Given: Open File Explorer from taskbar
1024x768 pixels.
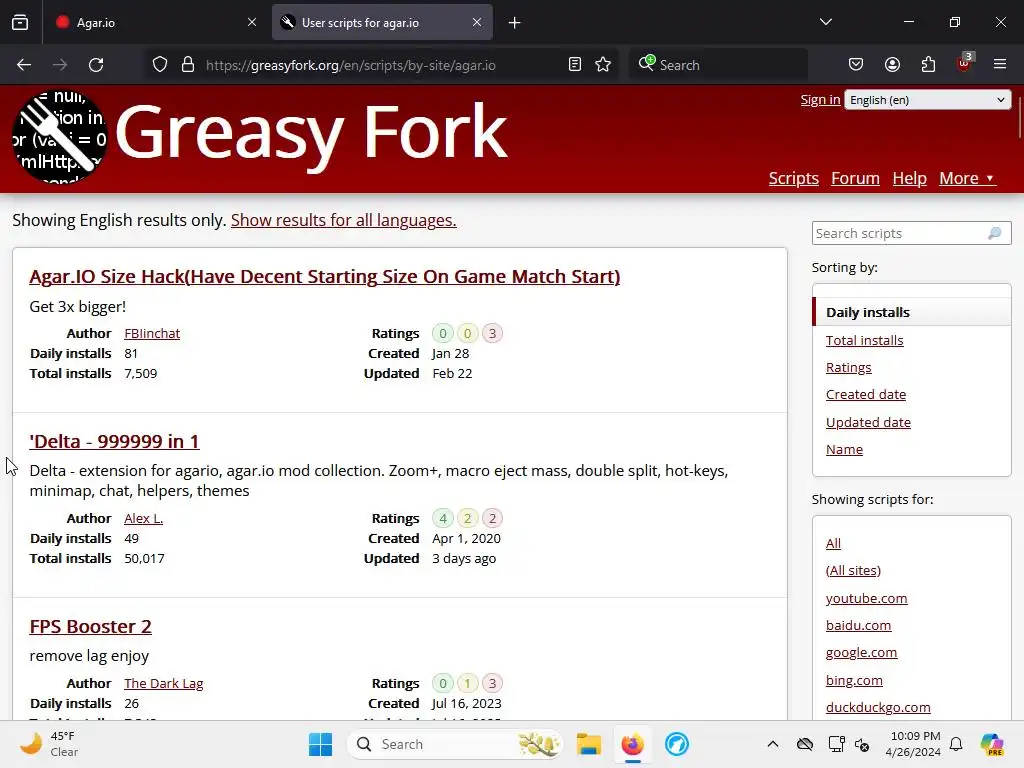Looking at the screenshot, I should [588, 744].
